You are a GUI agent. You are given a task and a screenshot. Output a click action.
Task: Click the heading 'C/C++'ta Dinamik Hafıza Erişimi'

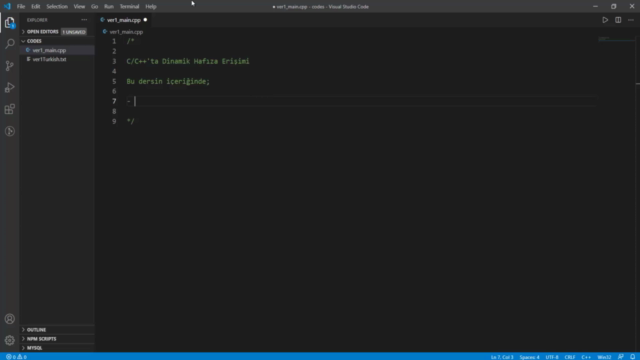click(188, 61)
